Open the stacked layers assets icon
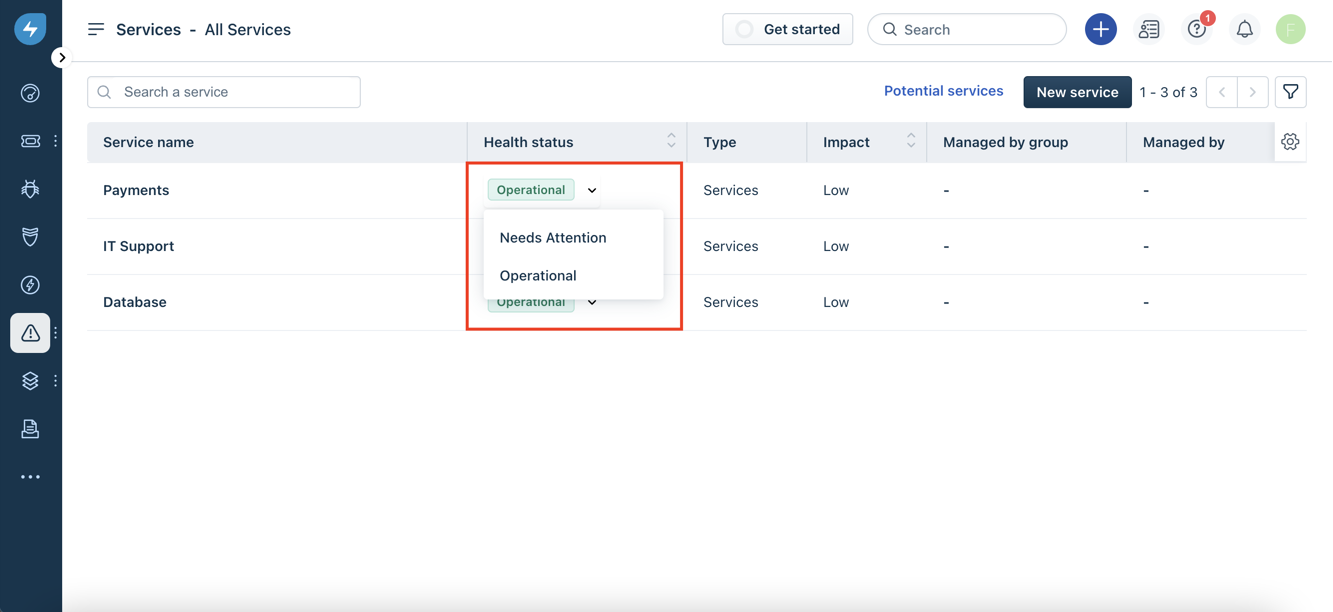 point(30,381)
